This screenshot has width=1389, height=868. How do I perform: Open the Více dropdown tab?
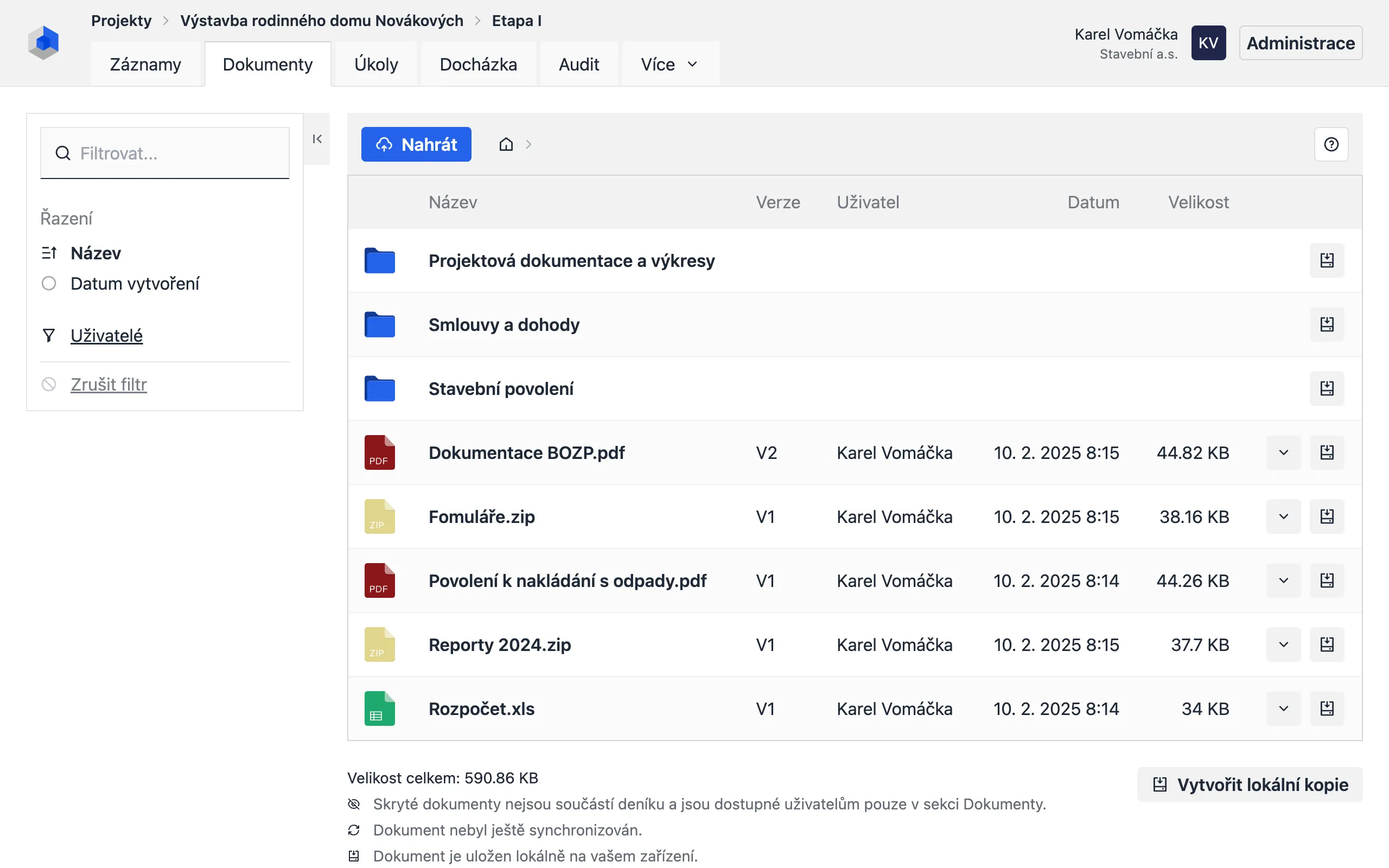click(x=670, y=65)
